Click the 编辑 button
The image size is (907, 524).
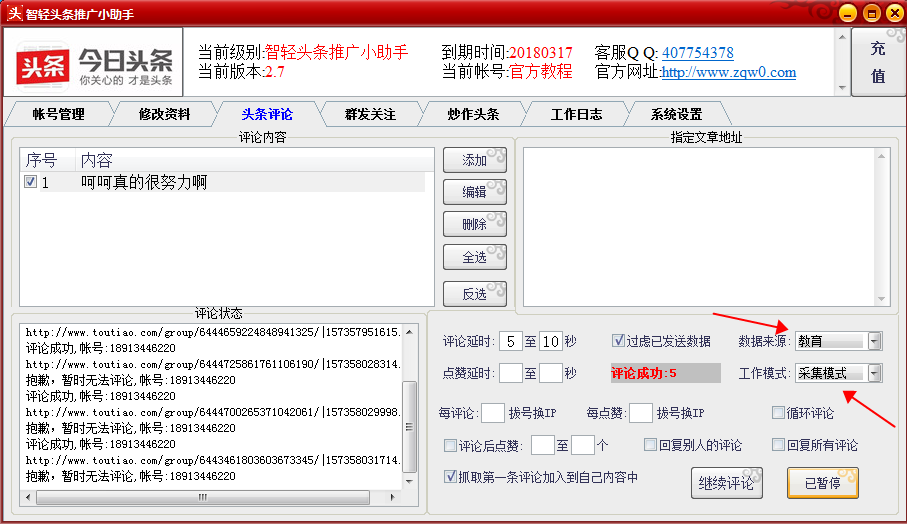(x=474, y=192)
